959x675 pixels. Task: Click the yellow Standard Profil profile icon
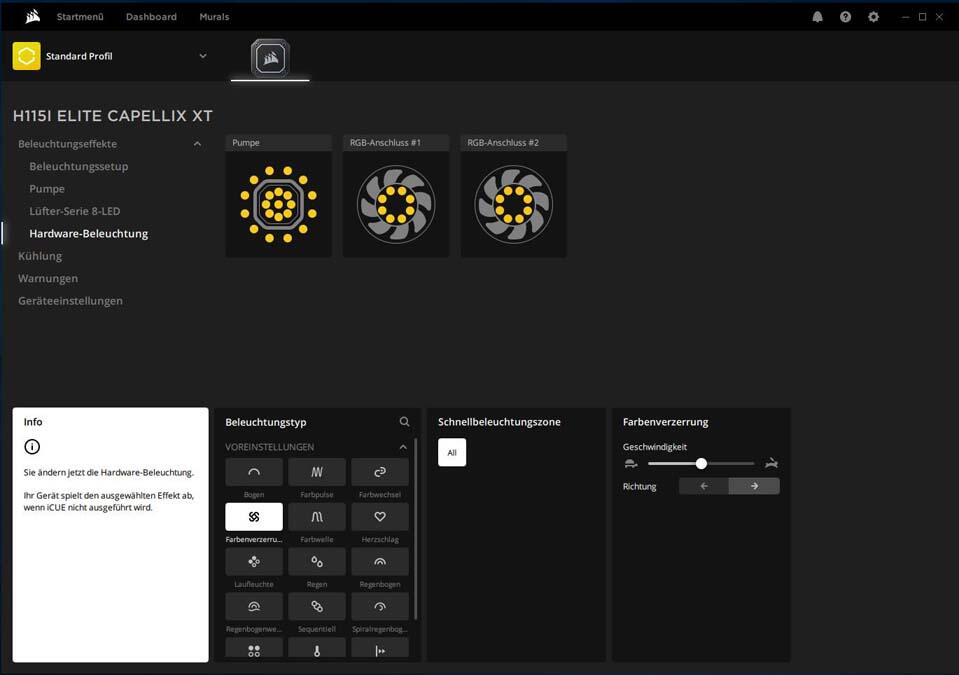point(26,56)
